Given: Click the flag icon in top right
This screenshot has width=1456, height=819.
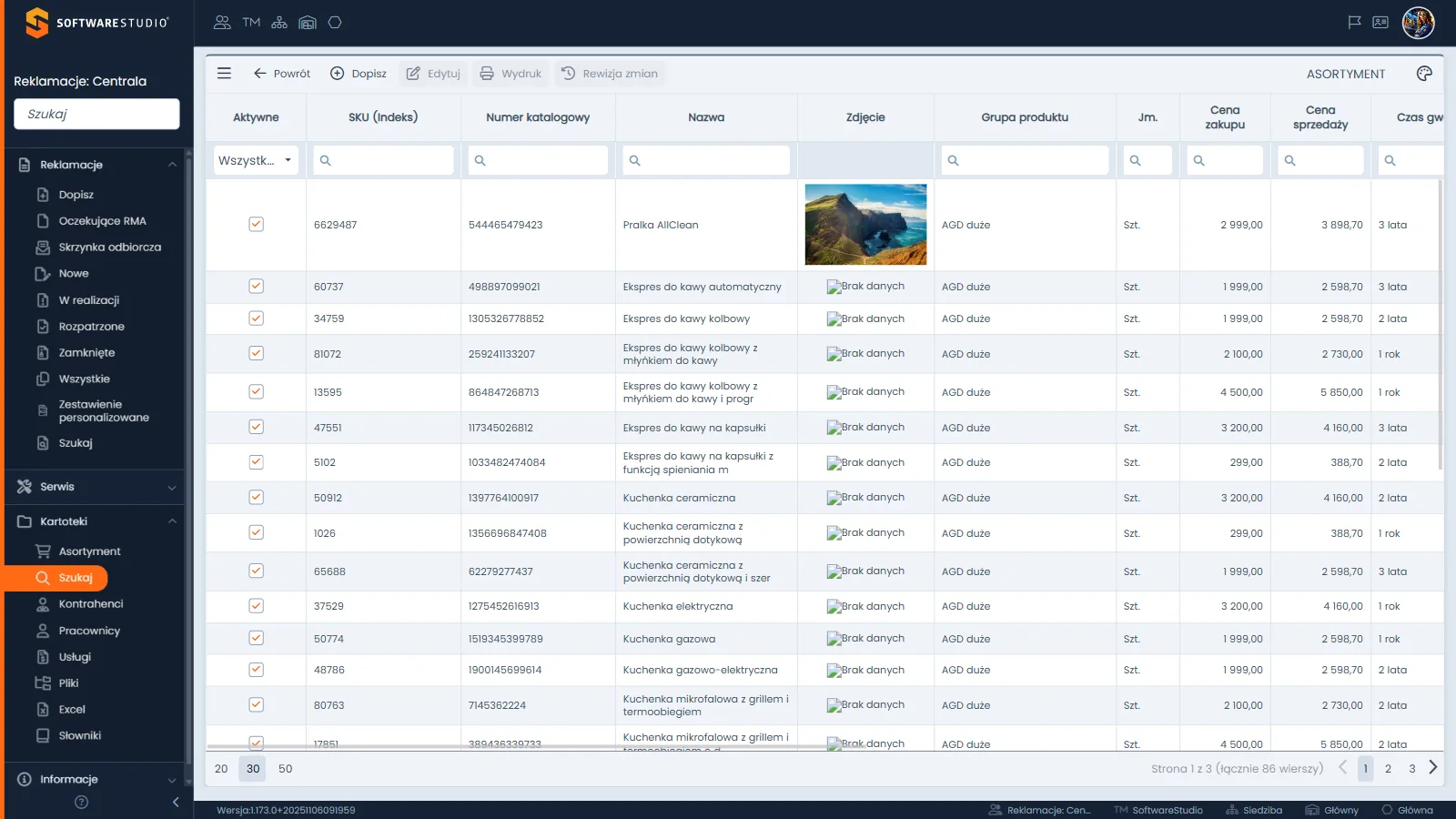Looking at the screenshot, I should tap(1354, 23).
